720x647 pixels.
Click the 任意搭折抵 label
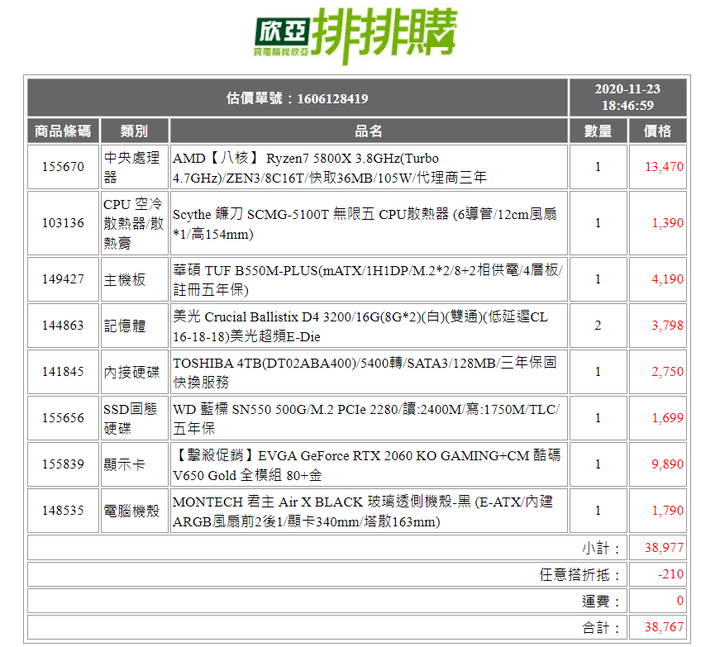pyautogui.click(x=579, y=574)
